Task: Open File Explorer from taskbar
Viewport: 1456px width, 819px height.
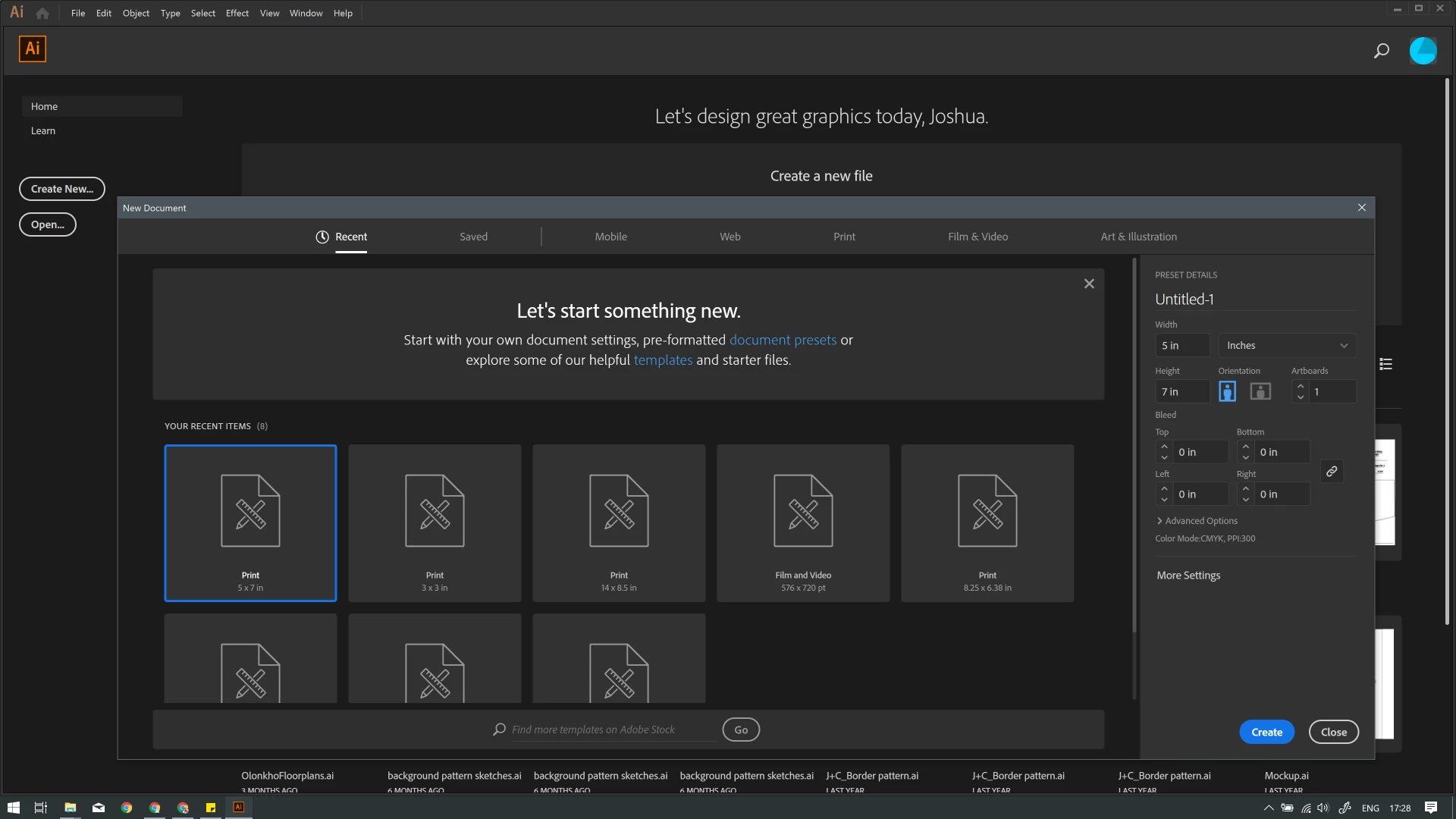Action: tap(70, 808)
